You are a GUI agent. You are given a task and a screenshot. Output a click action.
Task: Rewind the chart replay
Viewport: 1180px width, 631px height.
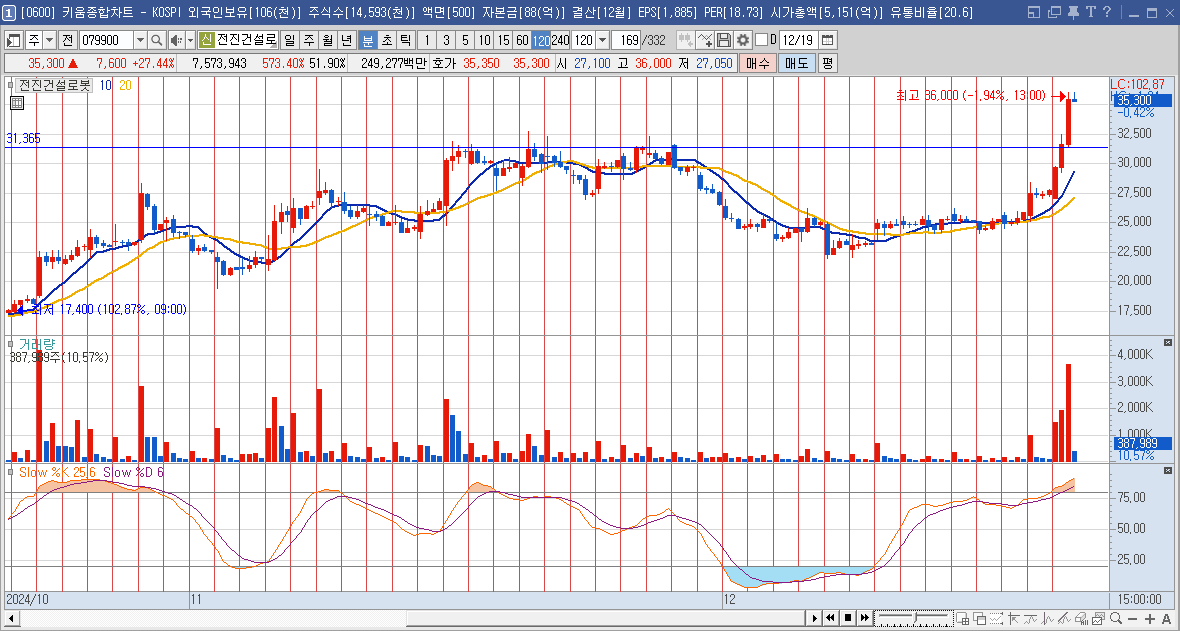tap(831, 618)
